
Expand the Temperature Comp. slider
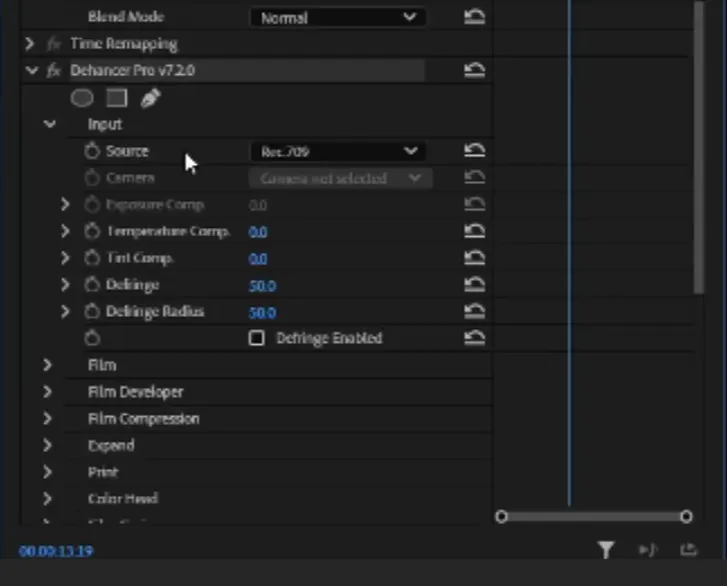pyautogui.click(x=65, y=231)
